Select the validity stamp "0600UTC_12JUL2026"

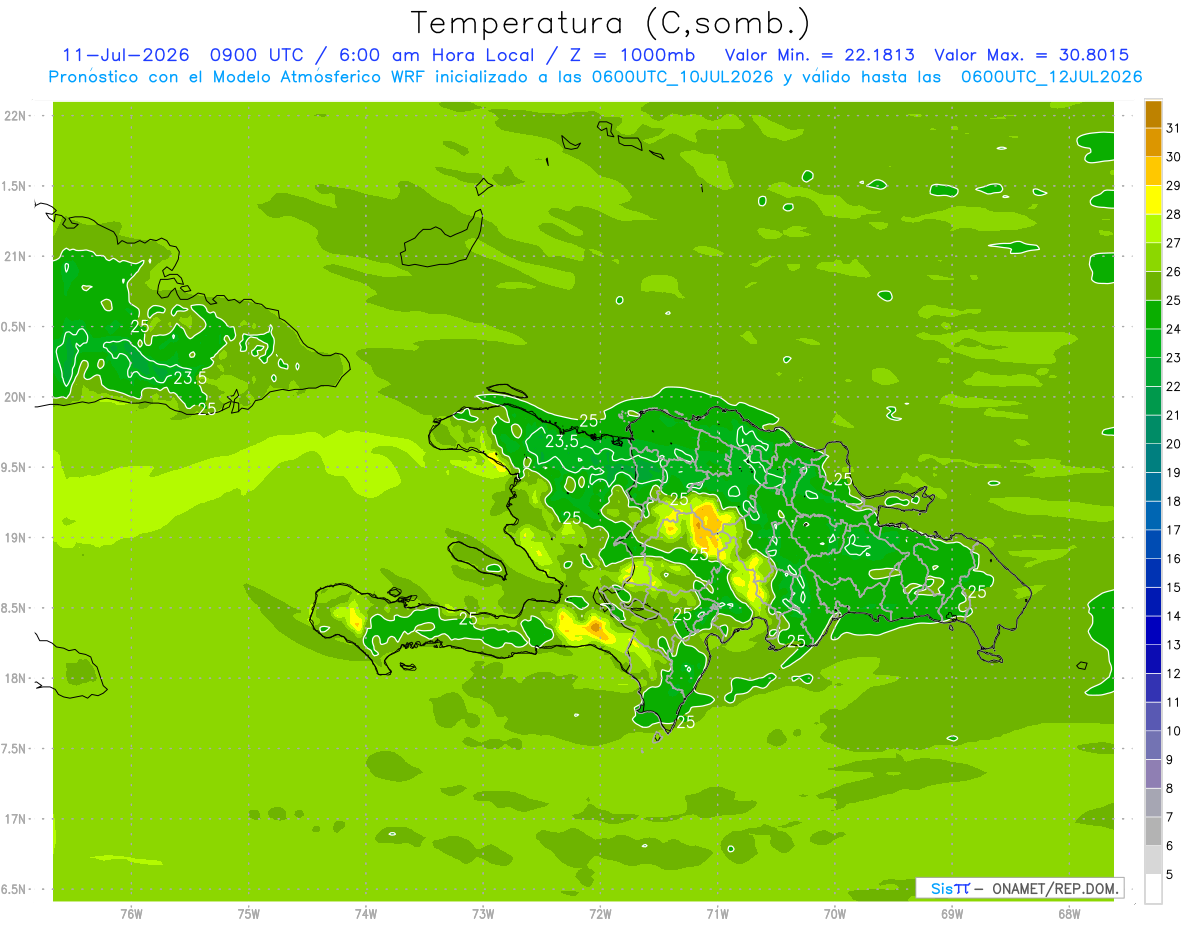coord(1051,76)
